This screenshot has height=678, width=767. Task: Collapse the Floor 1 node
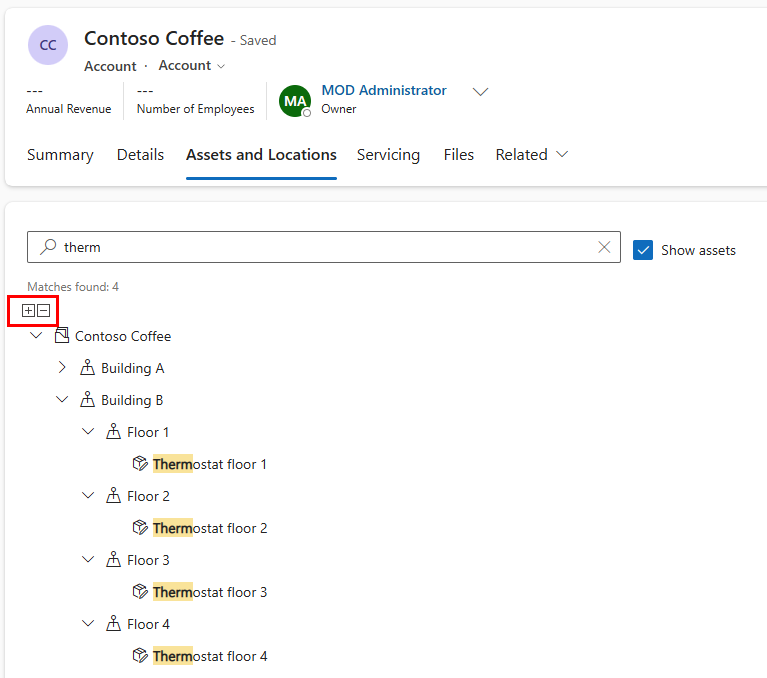(88, 431)
